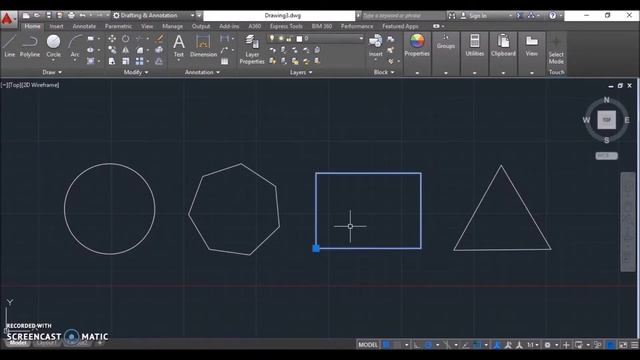
Task: Expand the Block panel
Action: tap(384, 72)
